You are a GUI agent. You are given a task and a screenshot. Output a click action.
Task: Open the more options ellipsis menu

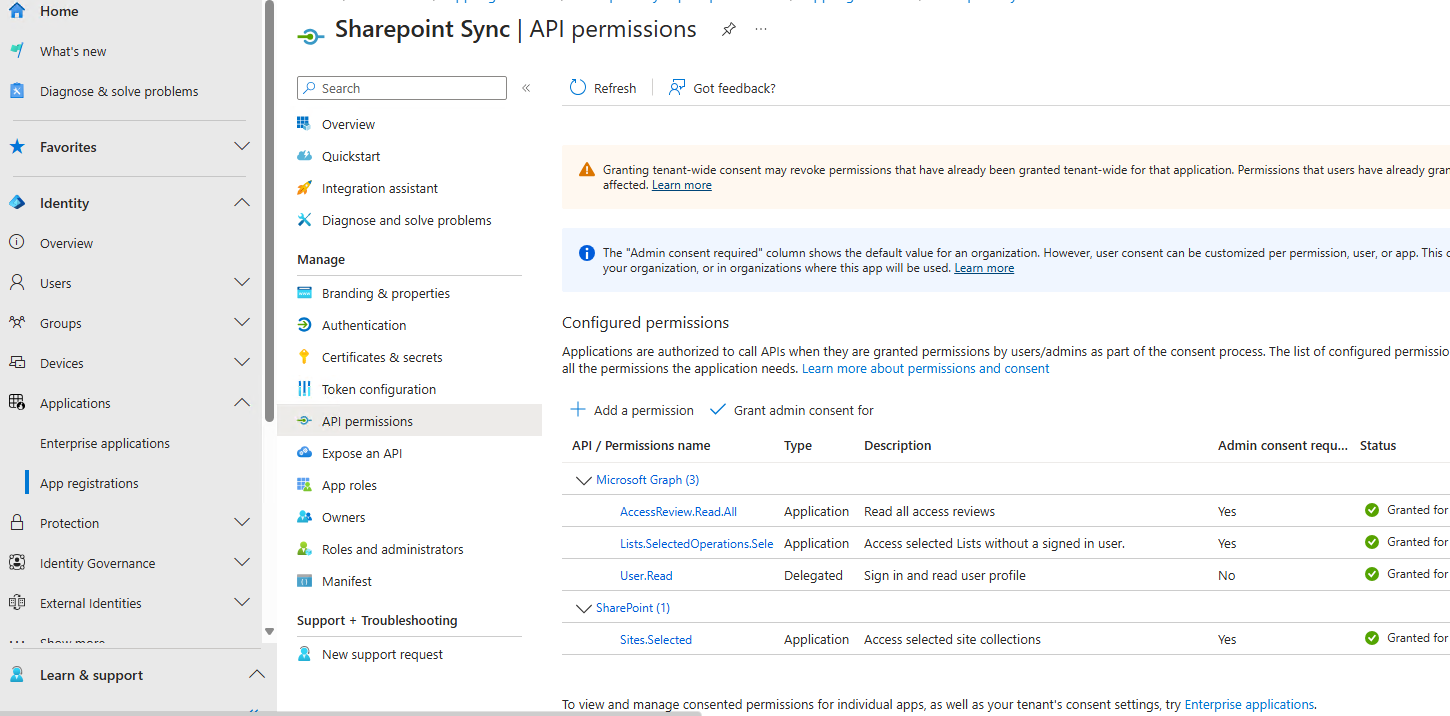pyautogui.click(x=761, y=30)
